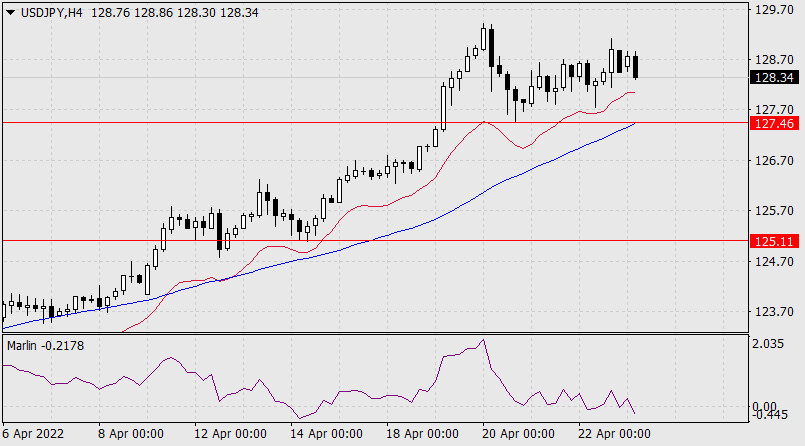Image resolution: width=805 pixels, height=446 pixels.
Task: Click the 124.70 price scale value
Action: [774, 262]
